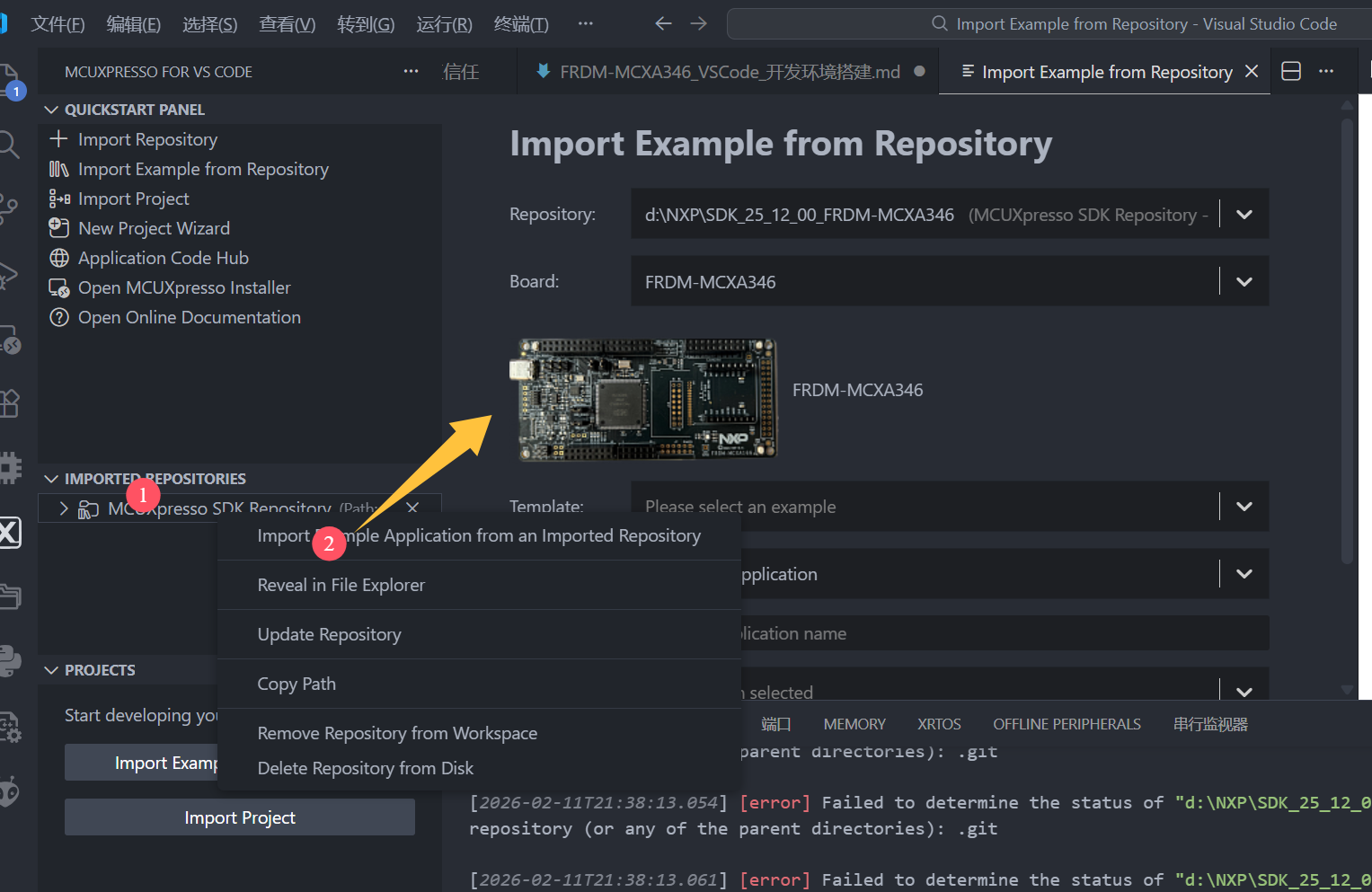Click New Project Wizard link
Viewport: 1372px width, 892px height.
[154, 228]
